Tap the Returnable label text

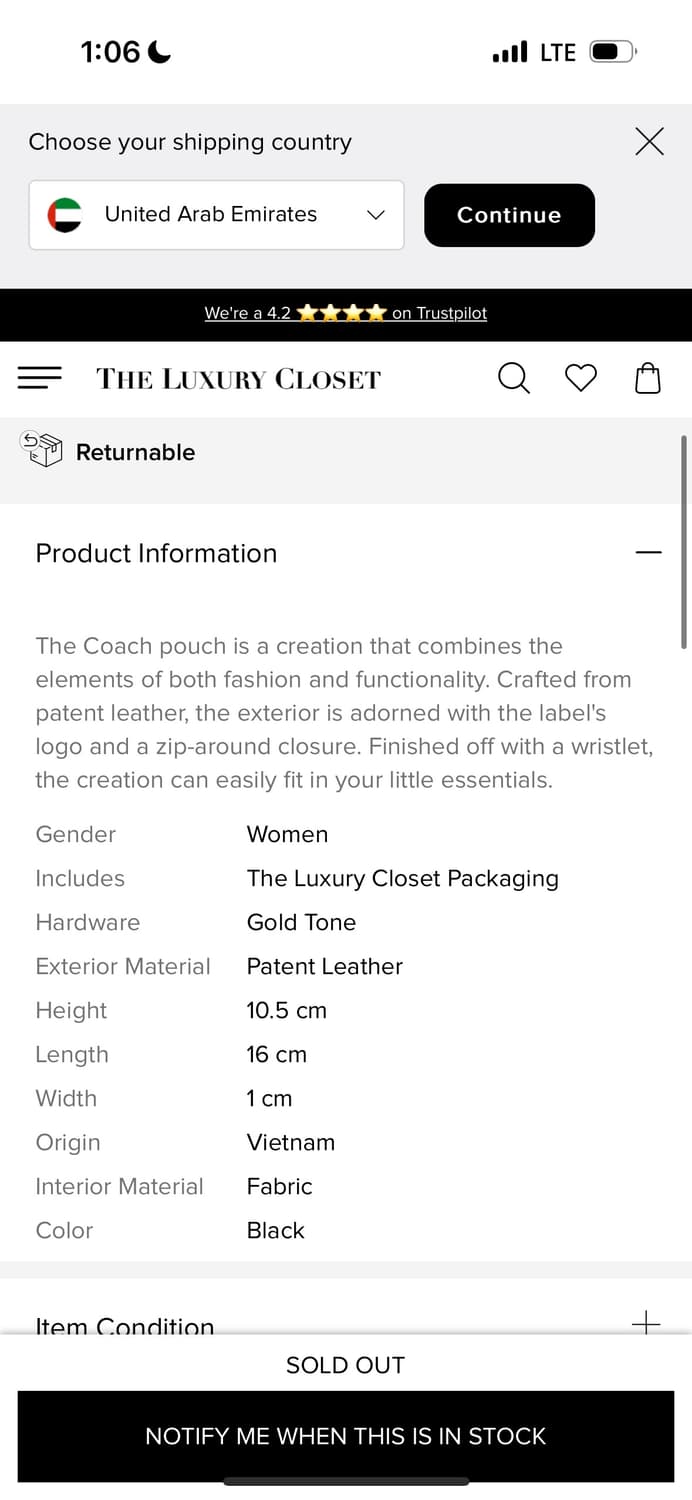point(135,452)
